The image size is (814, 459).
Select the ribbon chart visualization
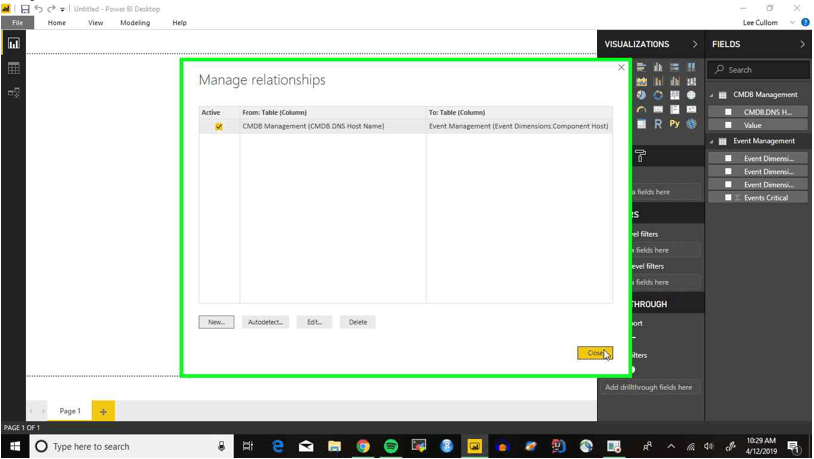click(691, 82)
